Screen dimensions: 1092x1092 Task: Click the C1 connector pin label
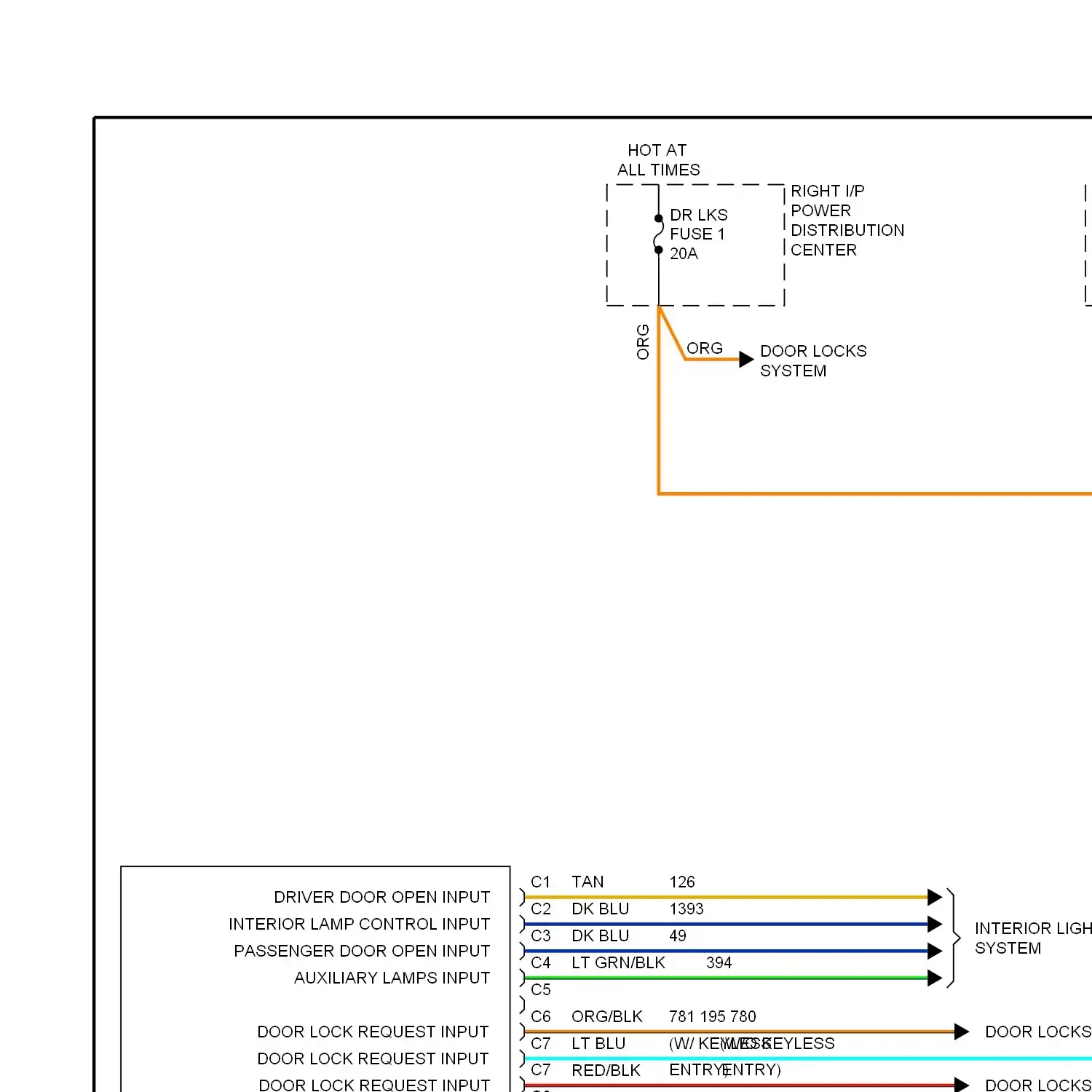541,882
